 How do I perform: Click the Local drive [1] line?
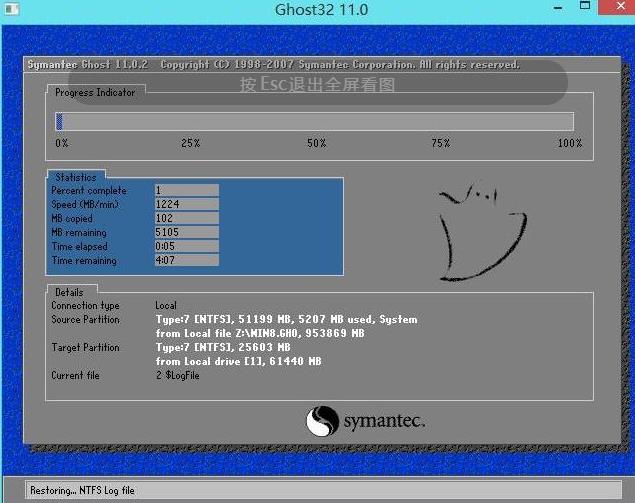coord(239,361)
